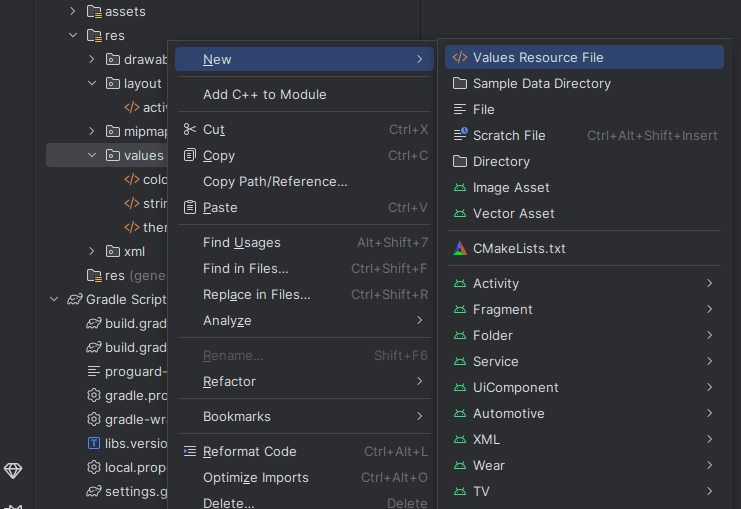Viewport: 741px width, 509px height.
Task: Click the Values Resource File icon
Action: tap(460, 57)
